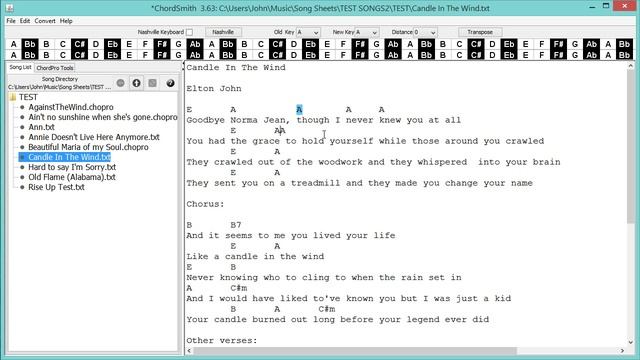Maximize the ChordSmith window
Screen dimensions: 640x360
pos(606,6)
